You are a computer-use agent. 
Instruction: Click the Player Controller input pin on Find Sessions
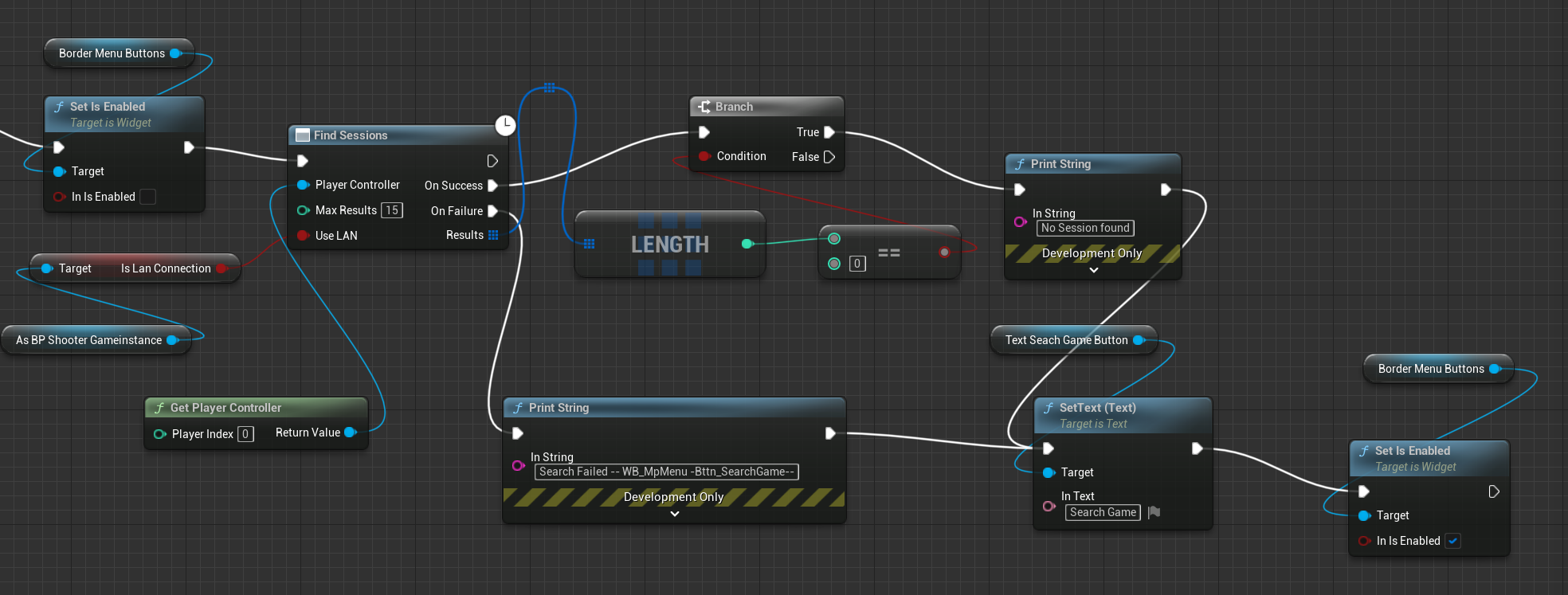click(x=303, y=185)
